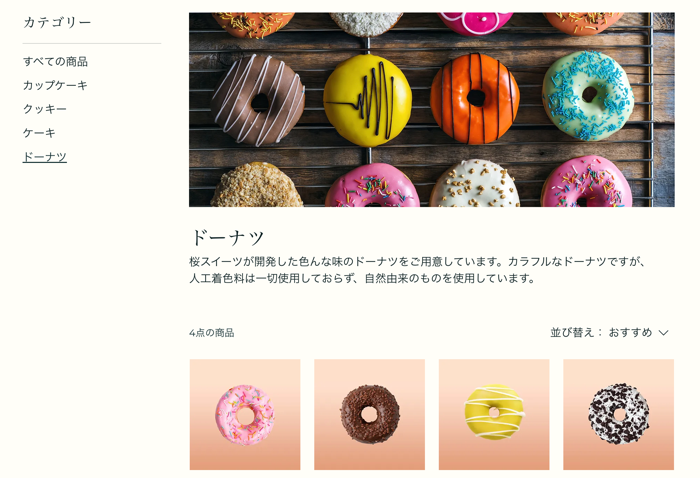Click the donut description paragraph
The image size is (700, 478).
point(417,270)
